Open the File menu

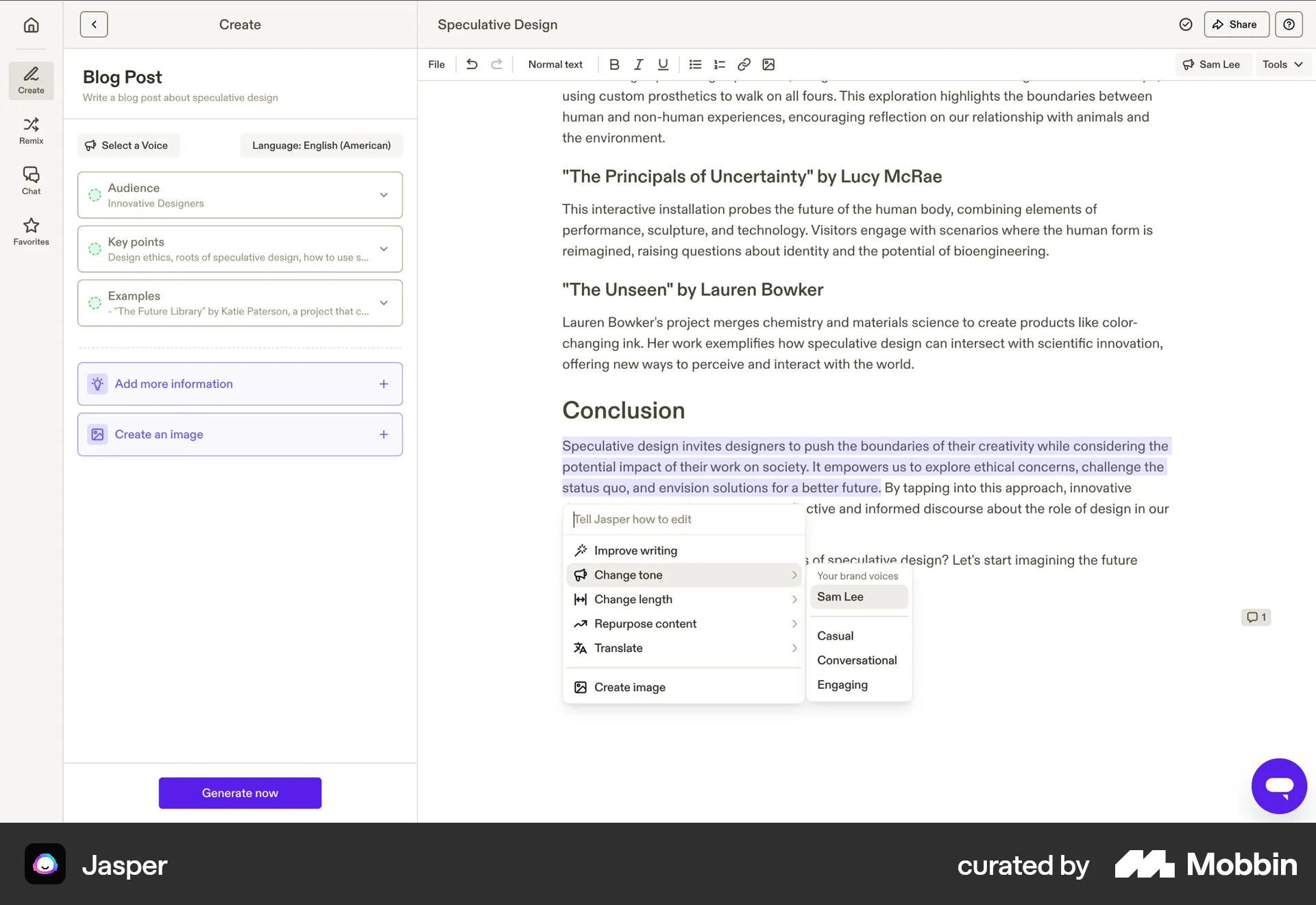coord(436,64)
